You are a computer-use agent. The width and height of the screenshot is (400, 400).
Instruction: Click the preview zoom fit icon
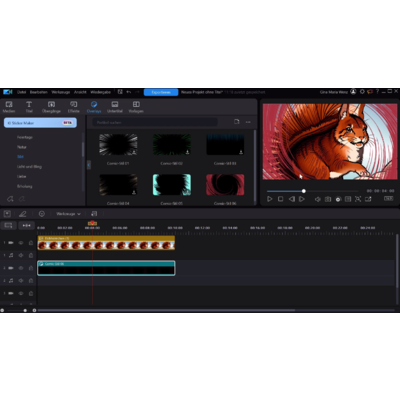pos(358,199)
